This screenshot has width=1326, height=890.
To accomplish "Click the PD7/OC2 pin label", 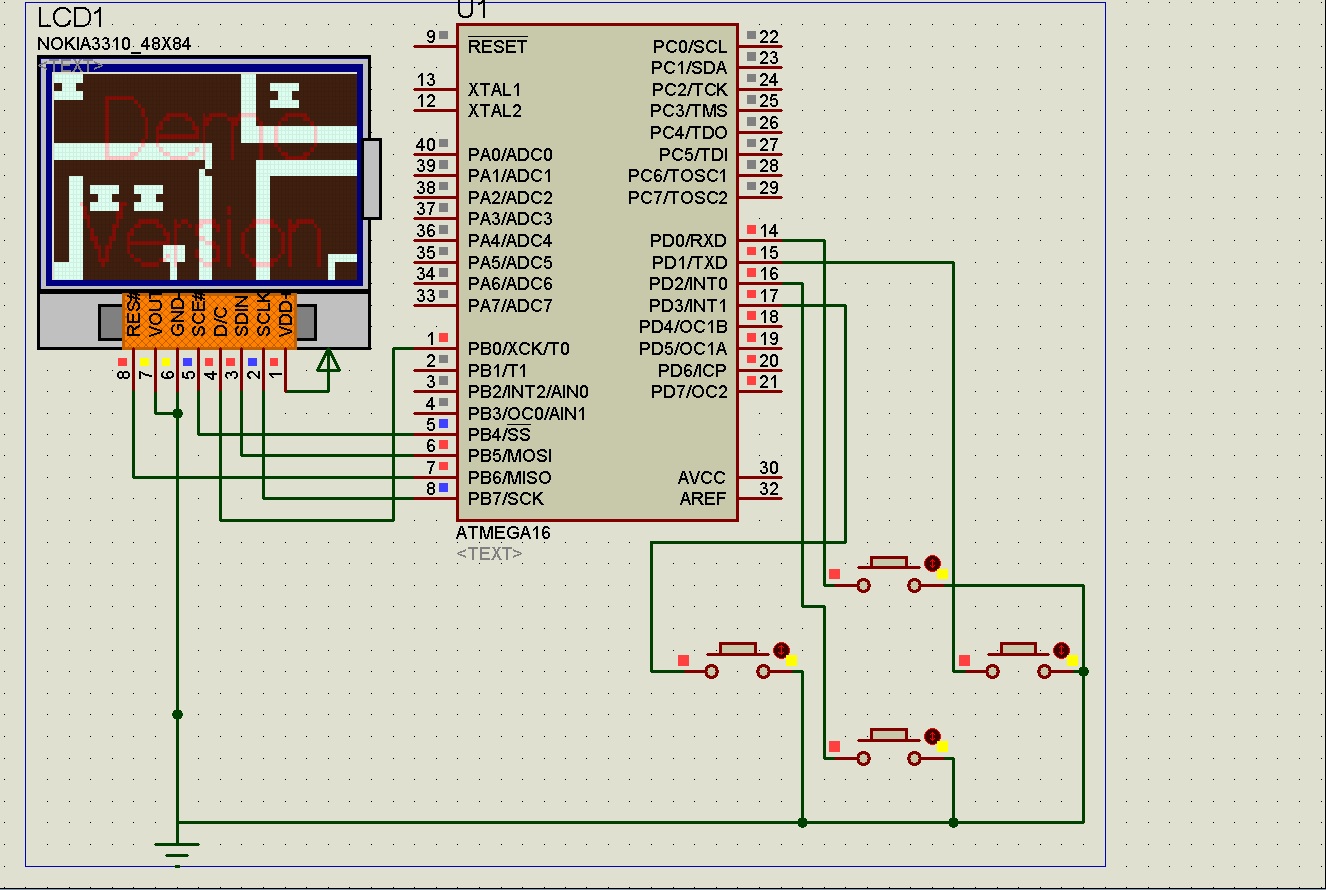I will point(690,392).
